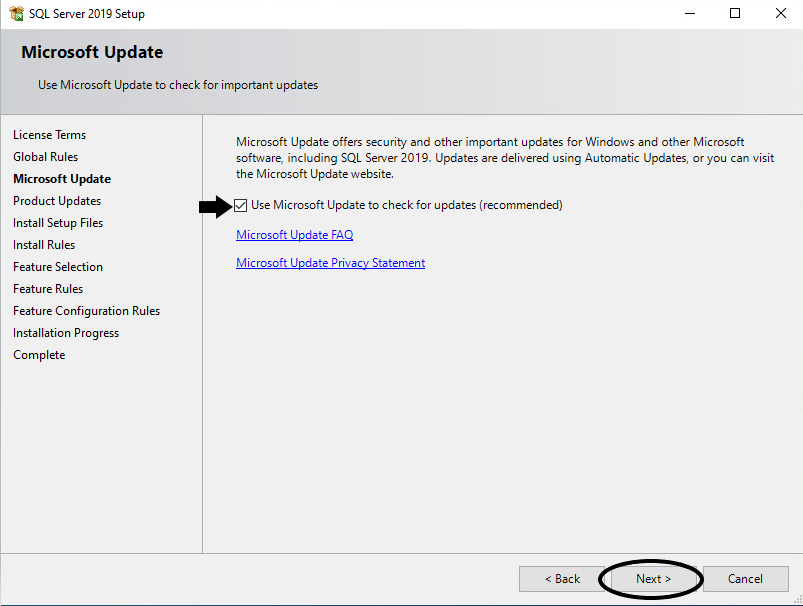803x606 pixels.
Task: Select Global Rules in the step list
Action: point(46,157)
